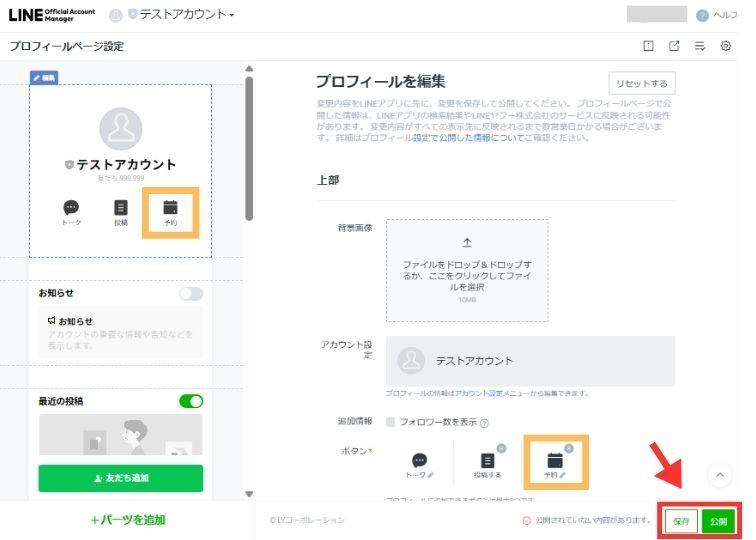Click the リセットする button
756x540 pixels.
(x=642, y=83)
